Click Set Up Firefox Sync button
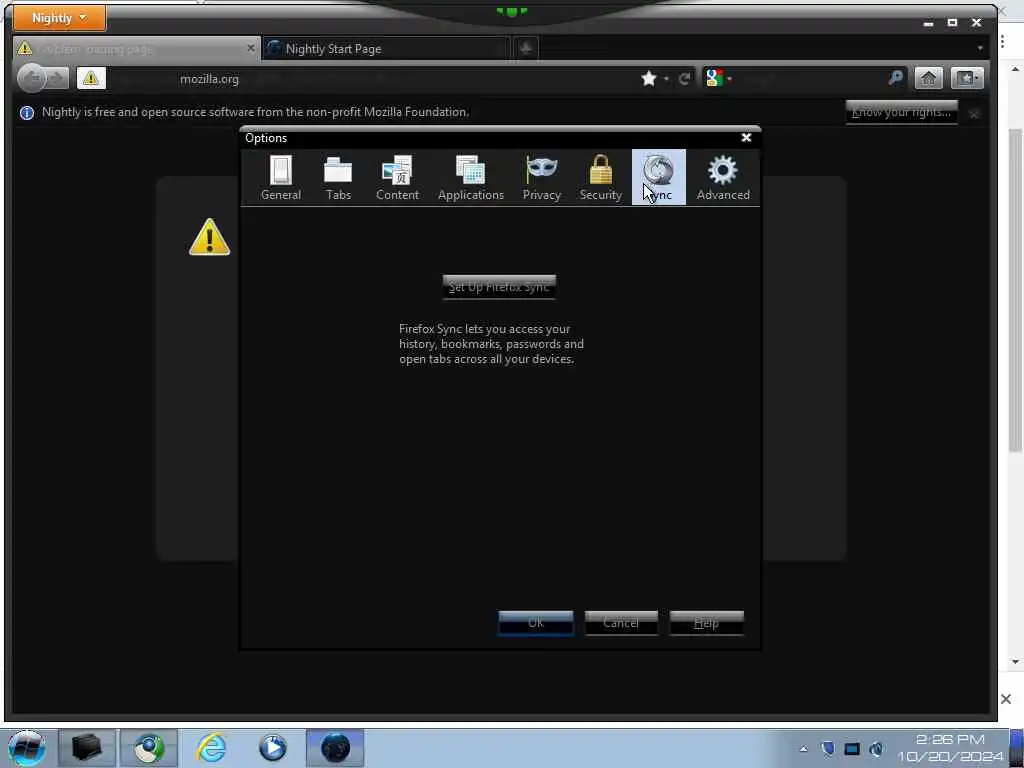The height and width of the screenshot is (768, 1024). (x=499, y=287)
